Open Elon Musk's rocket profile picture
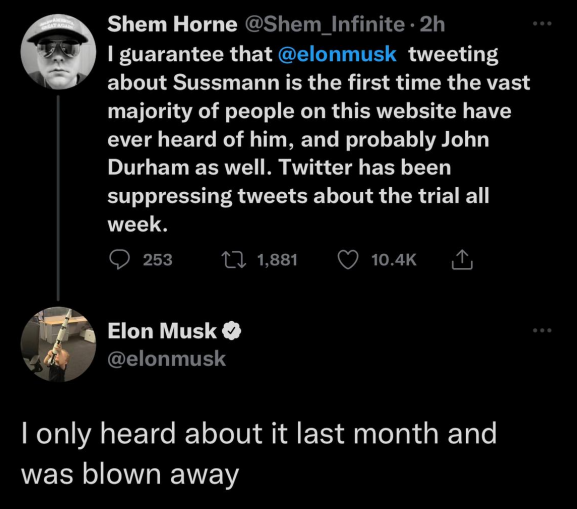Screen dimensions: 577x509 (58, 344)
